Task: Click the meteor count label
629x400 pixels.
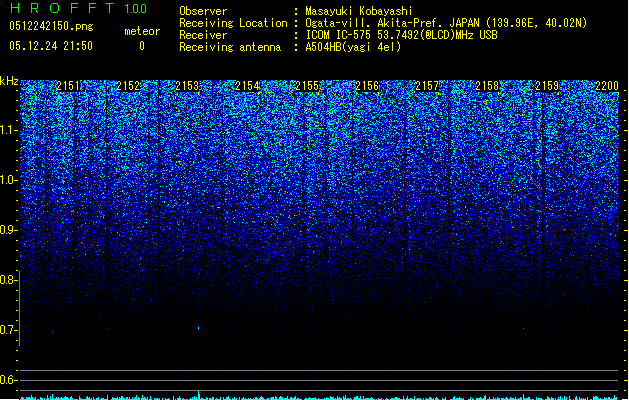Action: click(142, 31)
